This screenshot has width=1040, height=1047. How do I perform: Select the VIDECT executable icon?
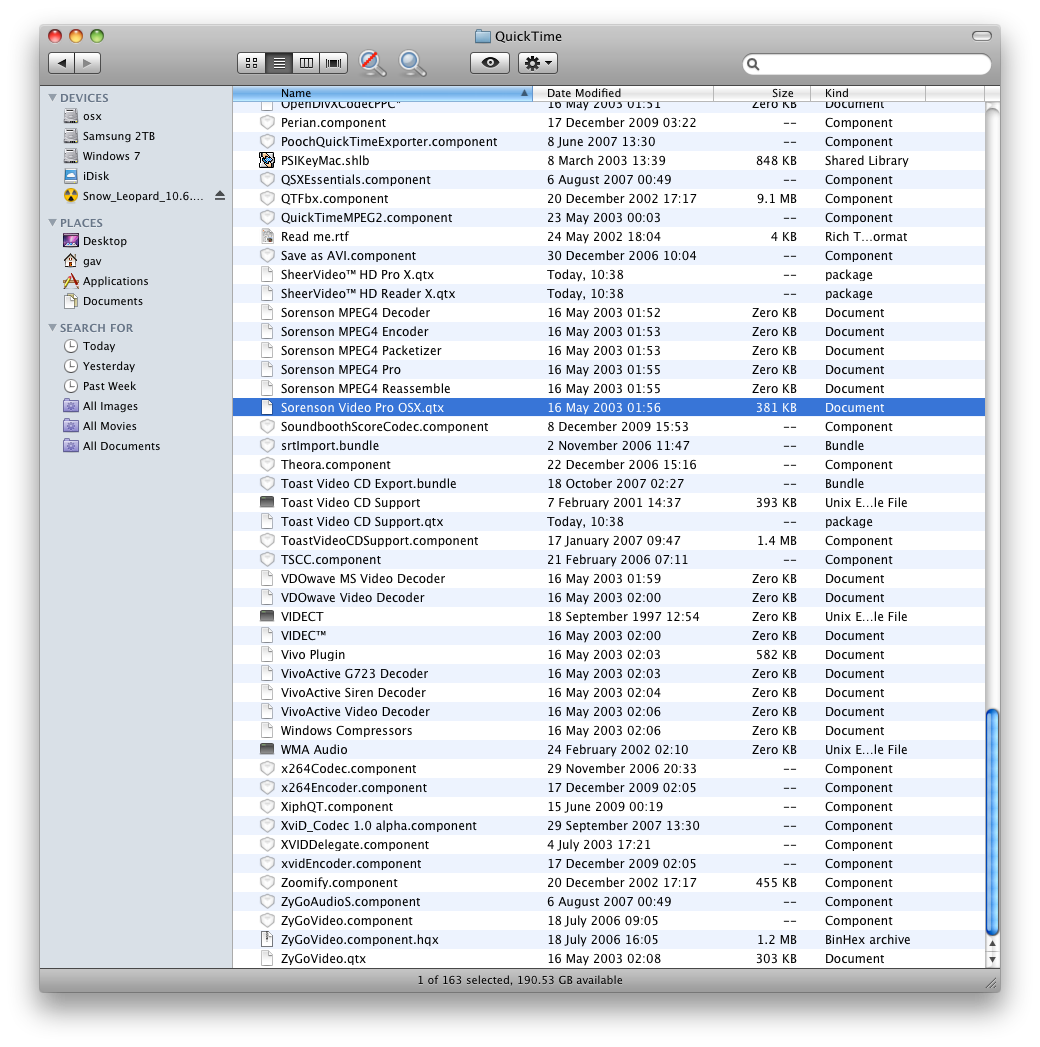[267, 616]
